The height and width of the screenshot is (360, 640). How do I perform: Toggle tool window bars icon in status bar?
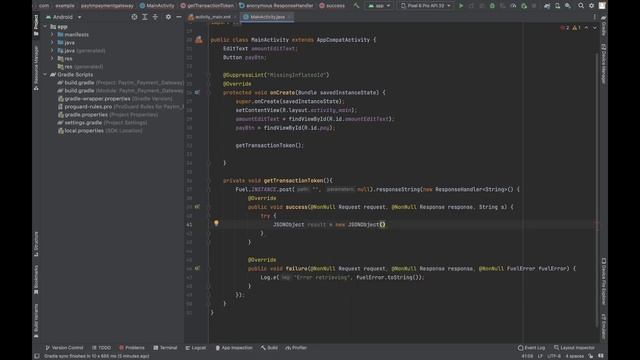37,356
